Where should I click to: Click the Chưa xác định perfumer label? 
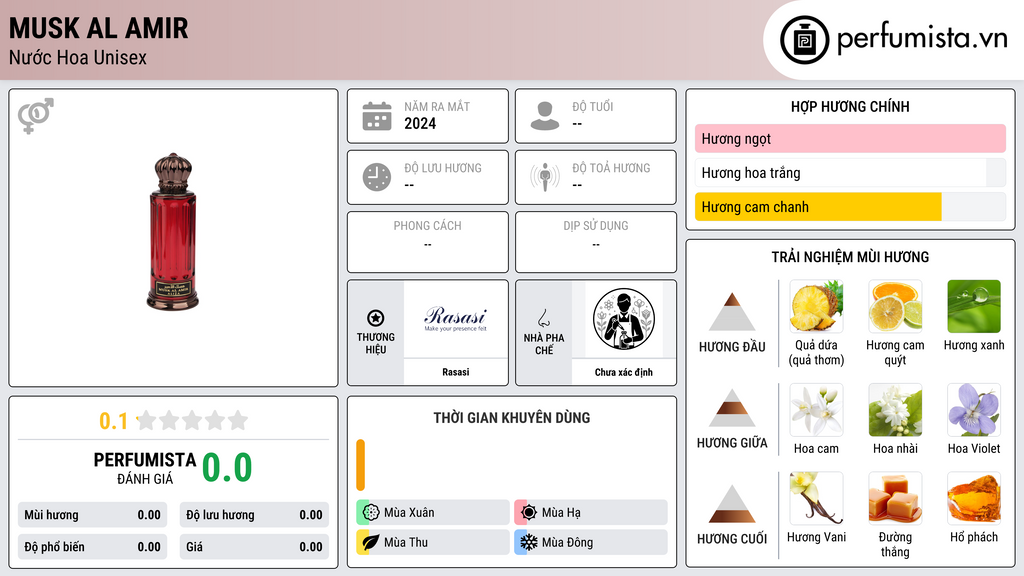pyautogui.click(x=624, y=372)
